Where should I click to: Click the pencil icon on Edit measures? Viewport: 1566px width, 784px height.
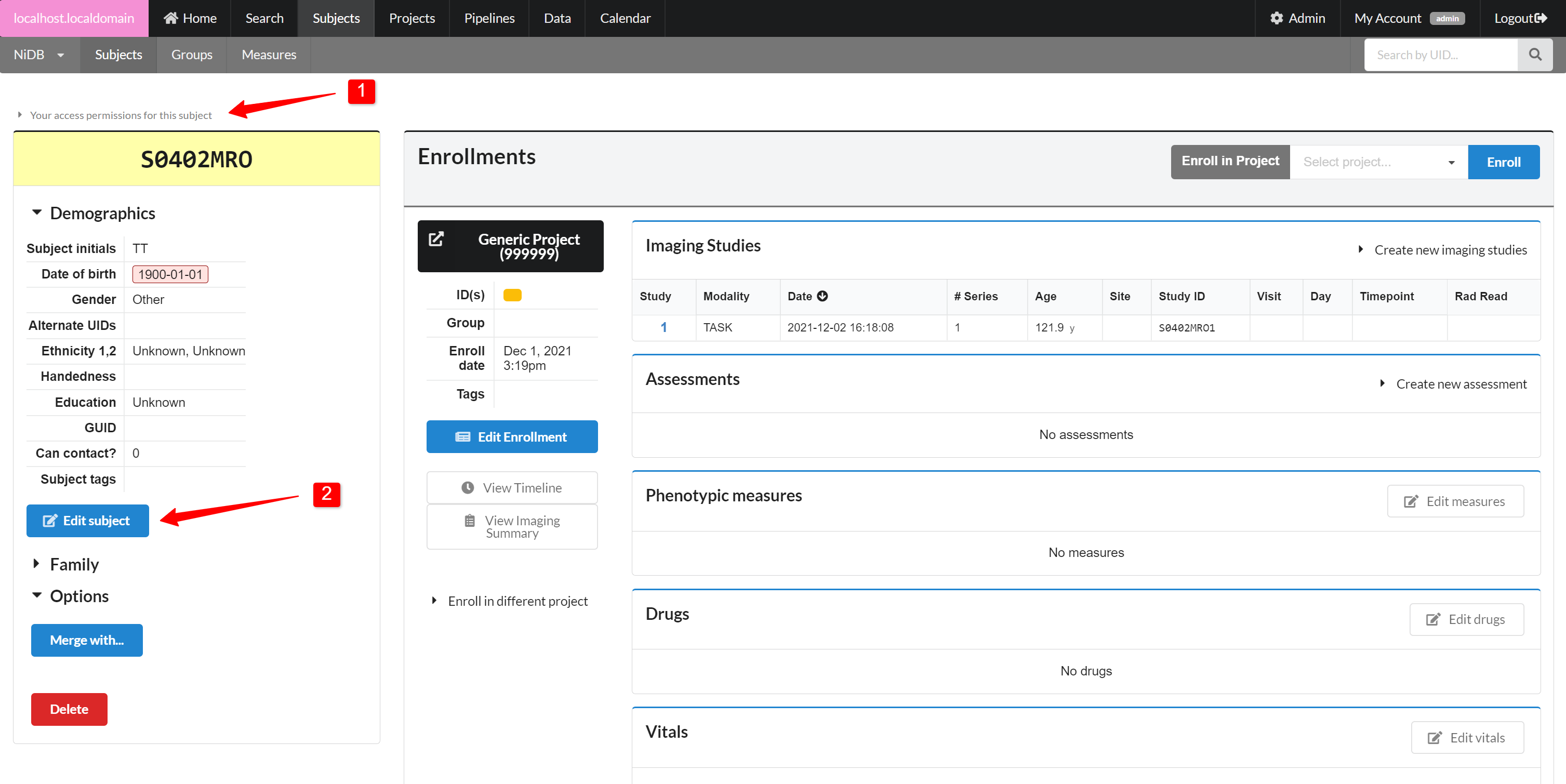click(x=1412, y=501)
